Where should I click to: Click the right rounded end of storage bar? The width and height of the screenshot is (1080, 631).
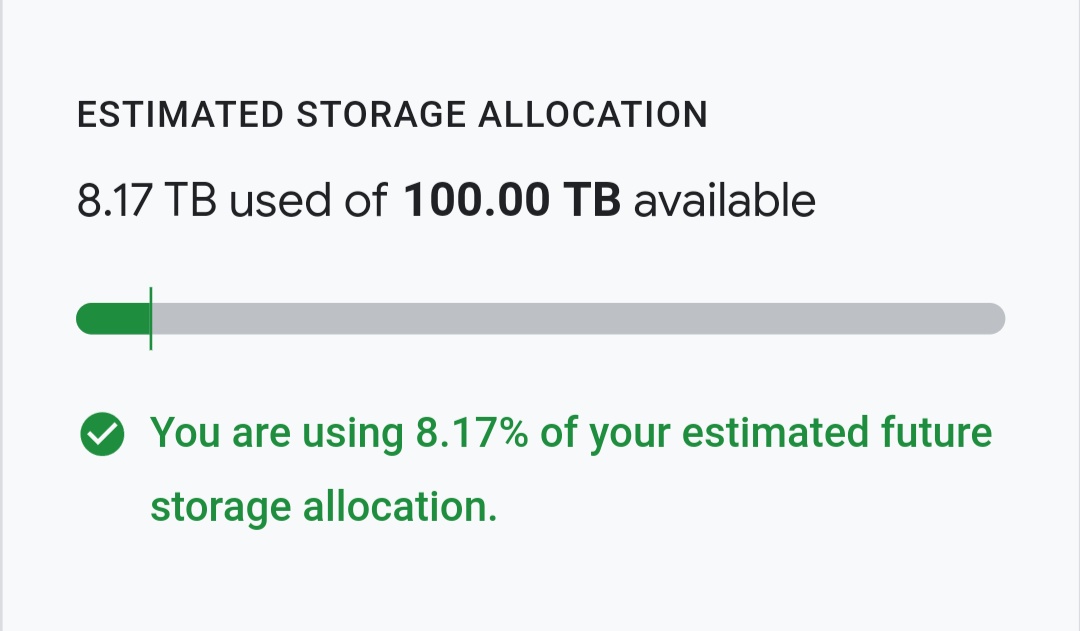[994, 319]
